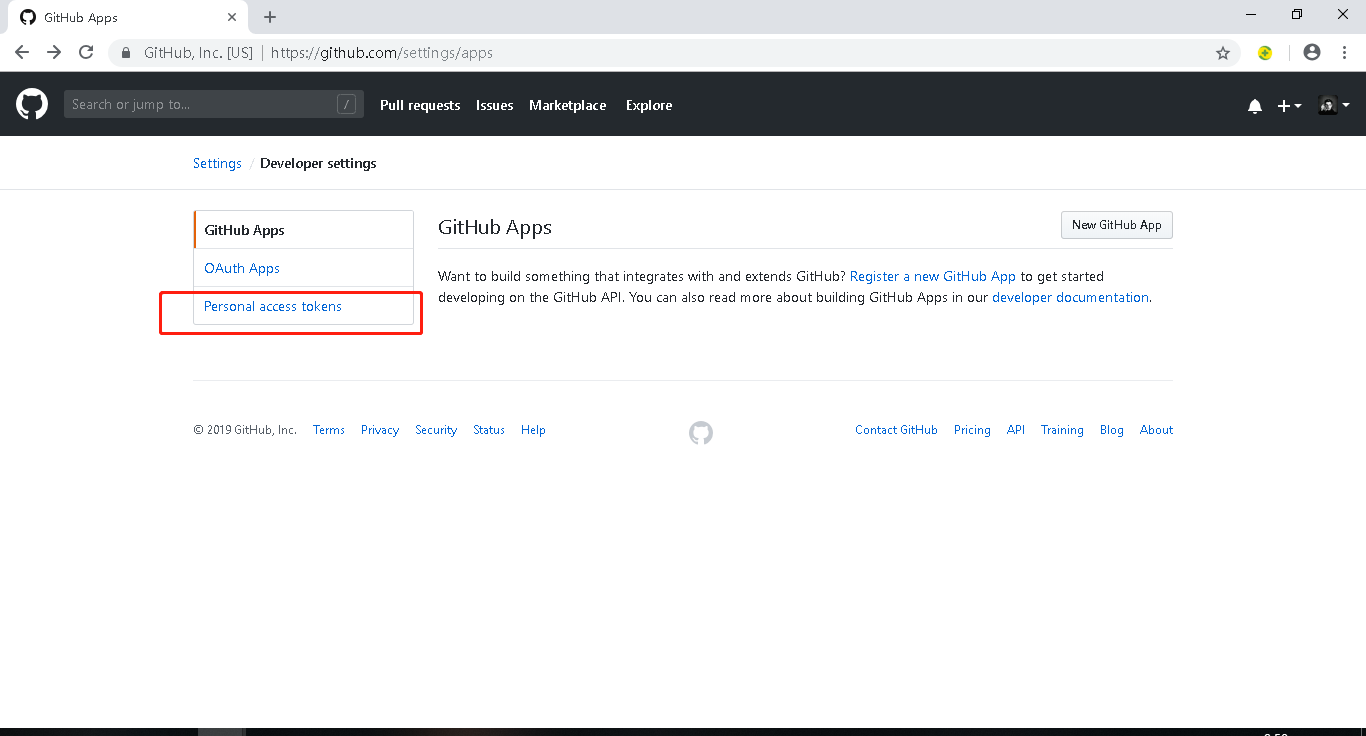Viewport: 1366px width, 736px height.
Task: Close the GitHub Apps browser tab
Action: point(232,17)
